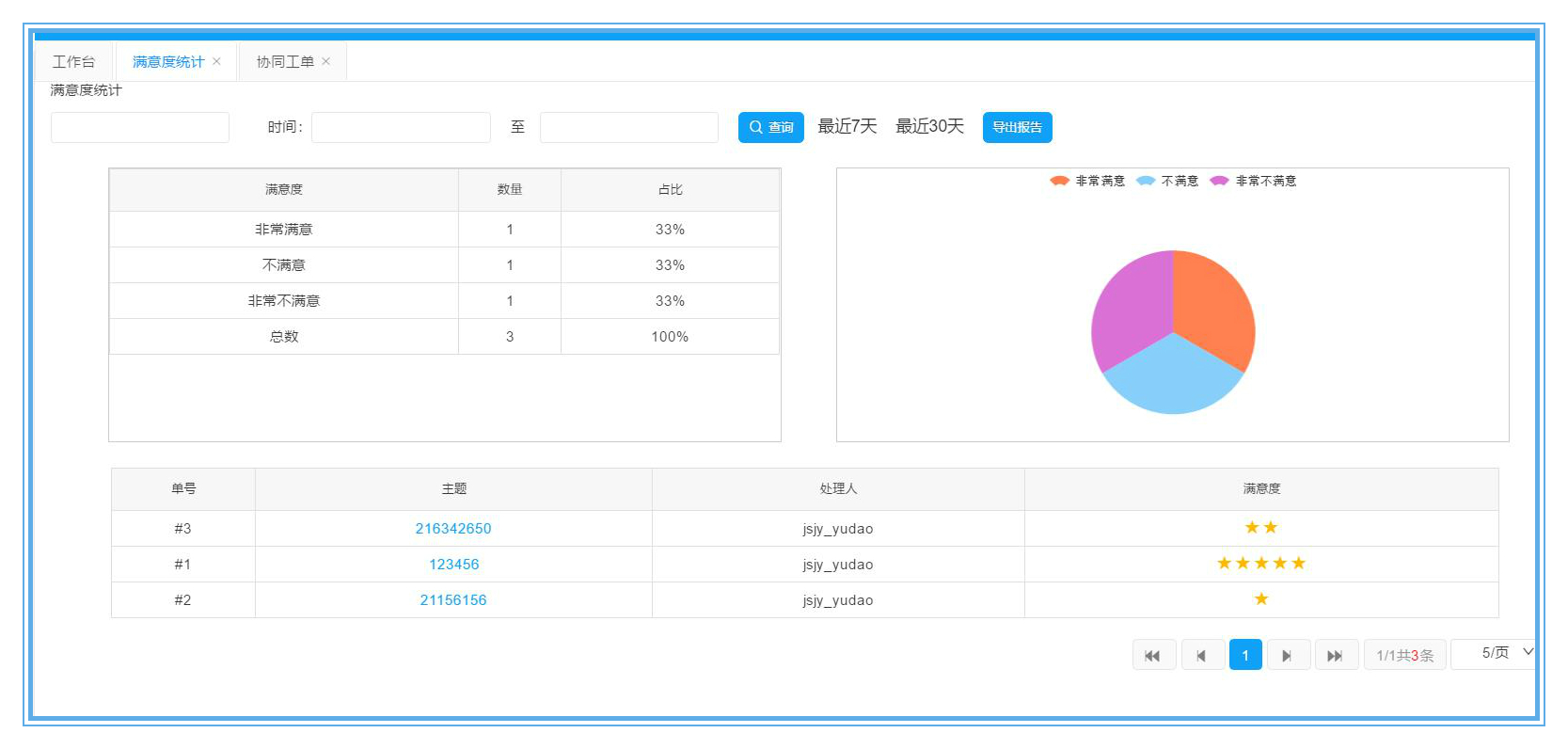Toggle 不满意 legend series visibility
The height and width of the screenshot is (749, 1568).
[1167, 181]
